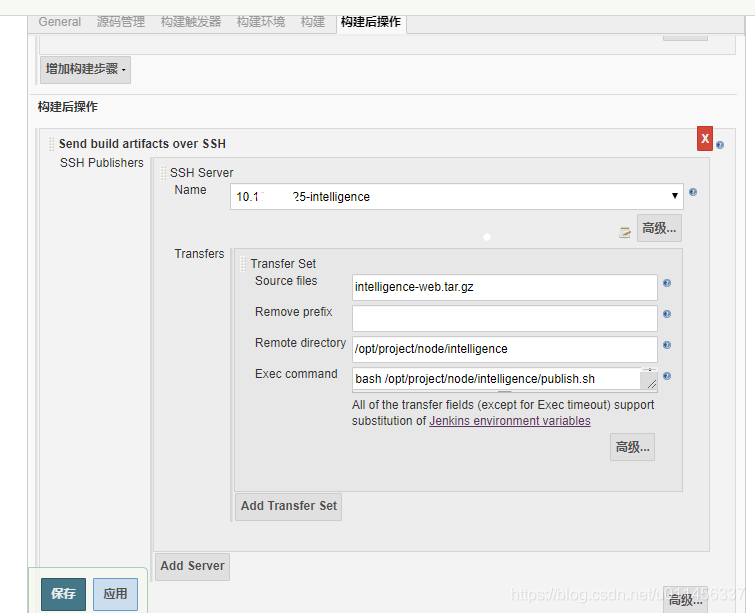Open the SSH Server Name dropdown
This screenshot has height=613, width=755.
456,196
